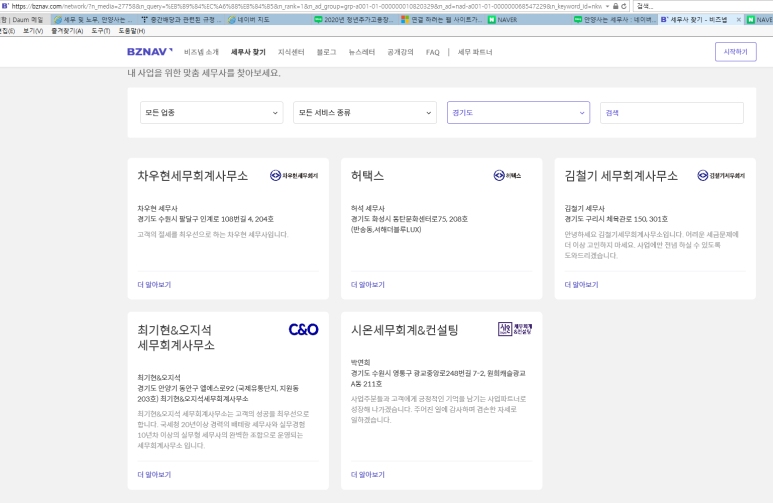
Task: Click 더 알아보기 for 김철기 세무회계사무소
Action: [581, 285]
